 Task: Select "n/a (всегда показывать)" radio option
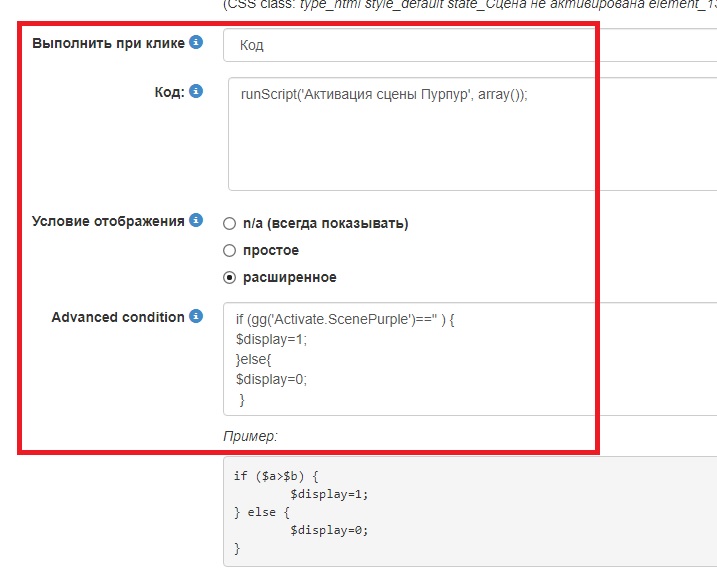click(230, 224)
